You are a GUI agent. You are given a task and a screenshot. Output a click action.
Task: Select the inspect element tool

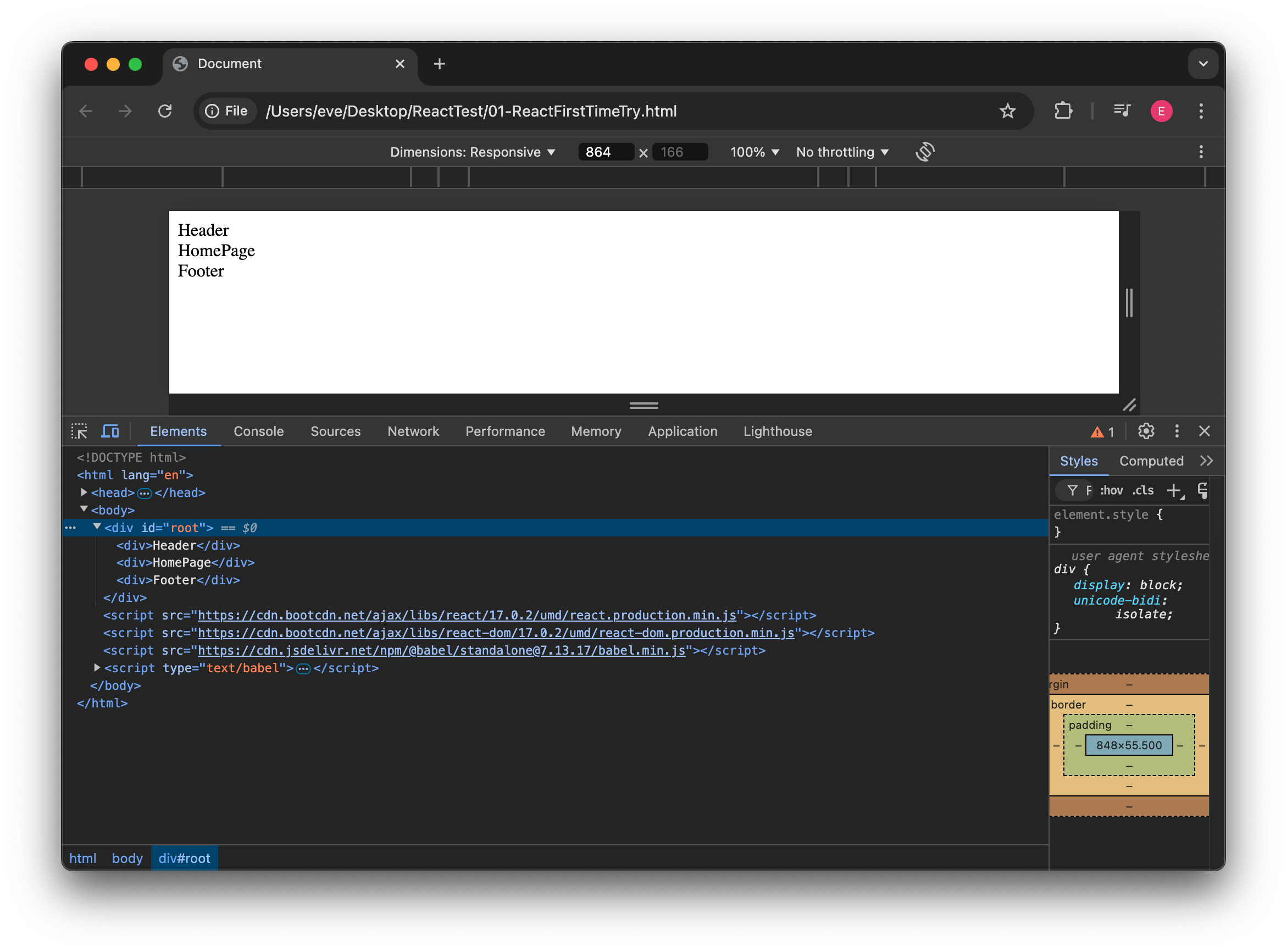(80, 431)
